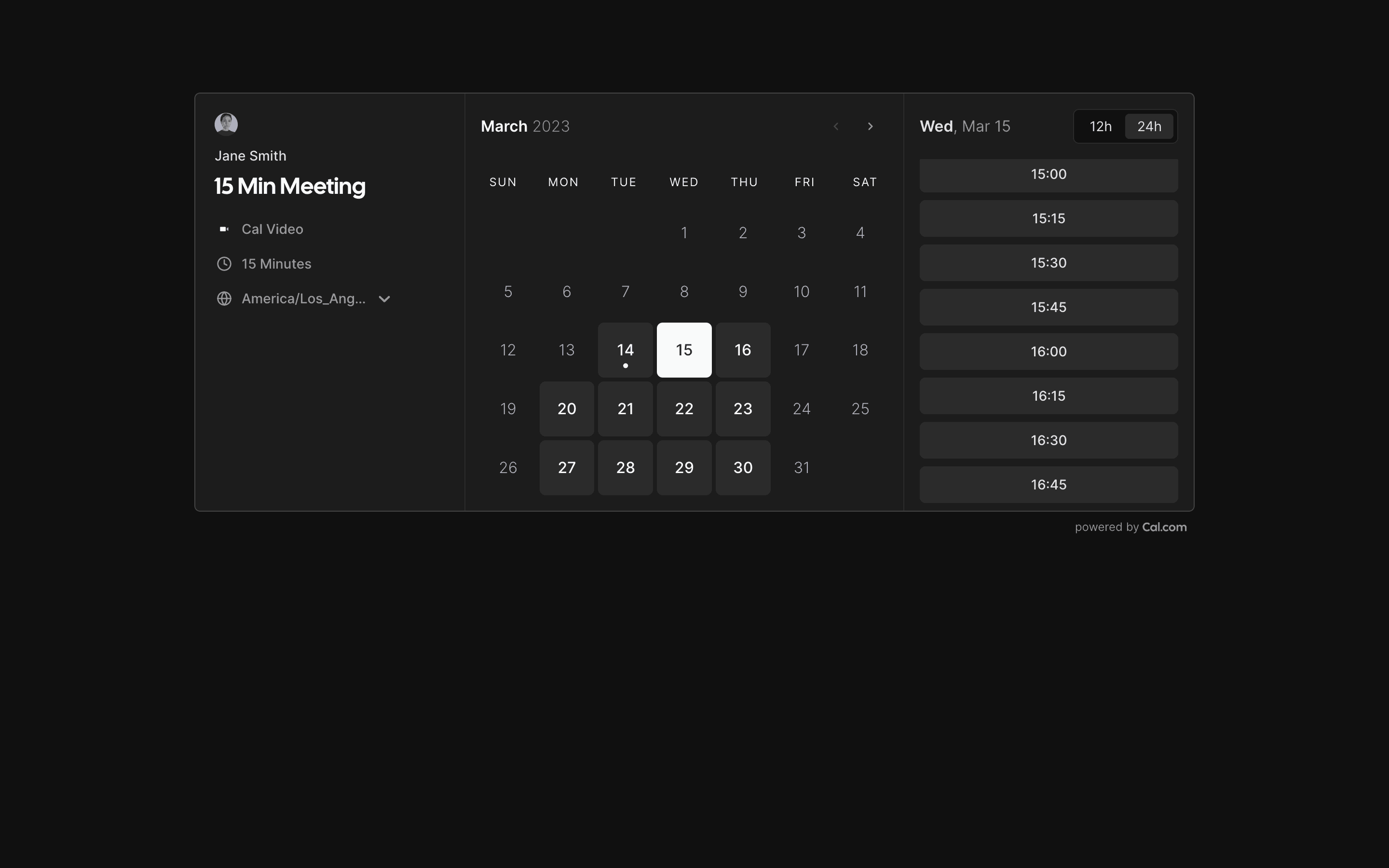Screen dimensions: 1389x868
Task: Click the clock icon beside 15 Minutes
Action: coord(224,264)
